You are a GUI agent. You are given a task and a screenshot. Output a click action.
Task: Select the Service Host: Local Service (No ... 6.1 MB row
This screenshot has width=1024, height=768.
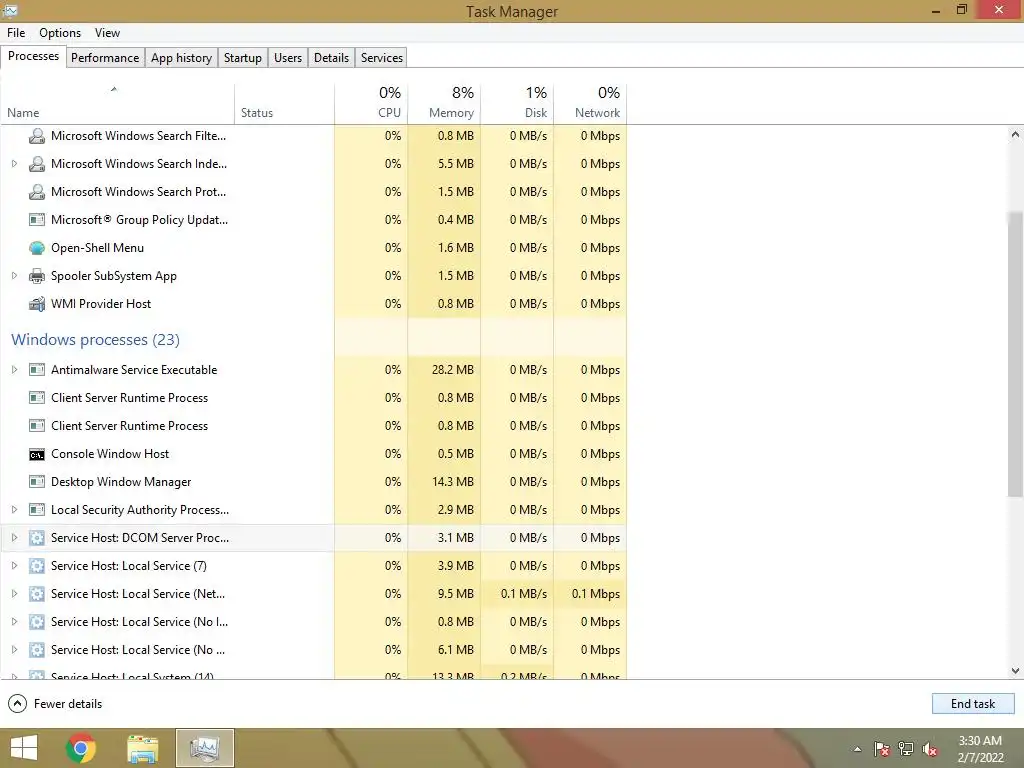pos(313,650)
